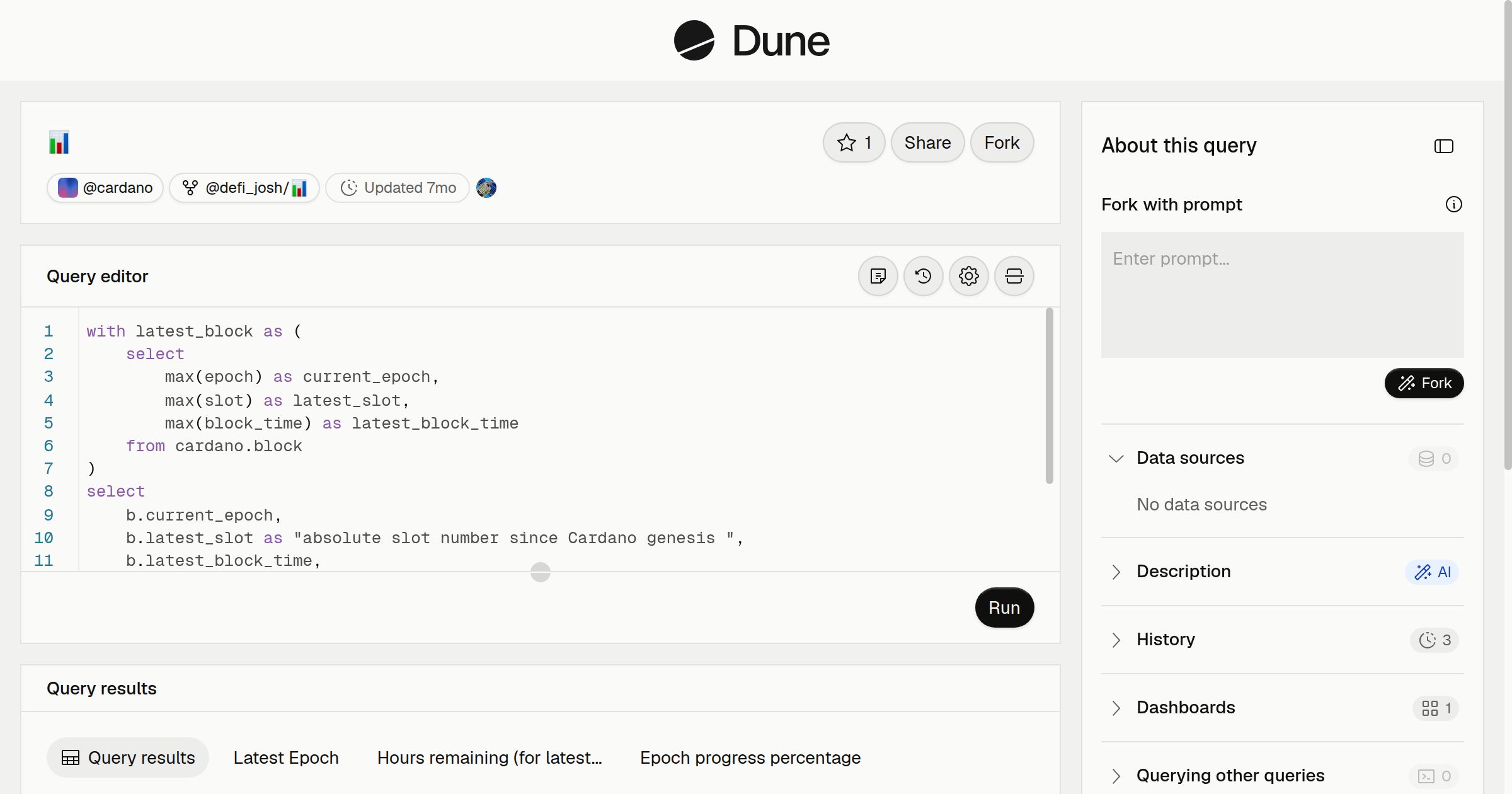
Task: Open the @cardano owner link
Action: pos(105,188)
